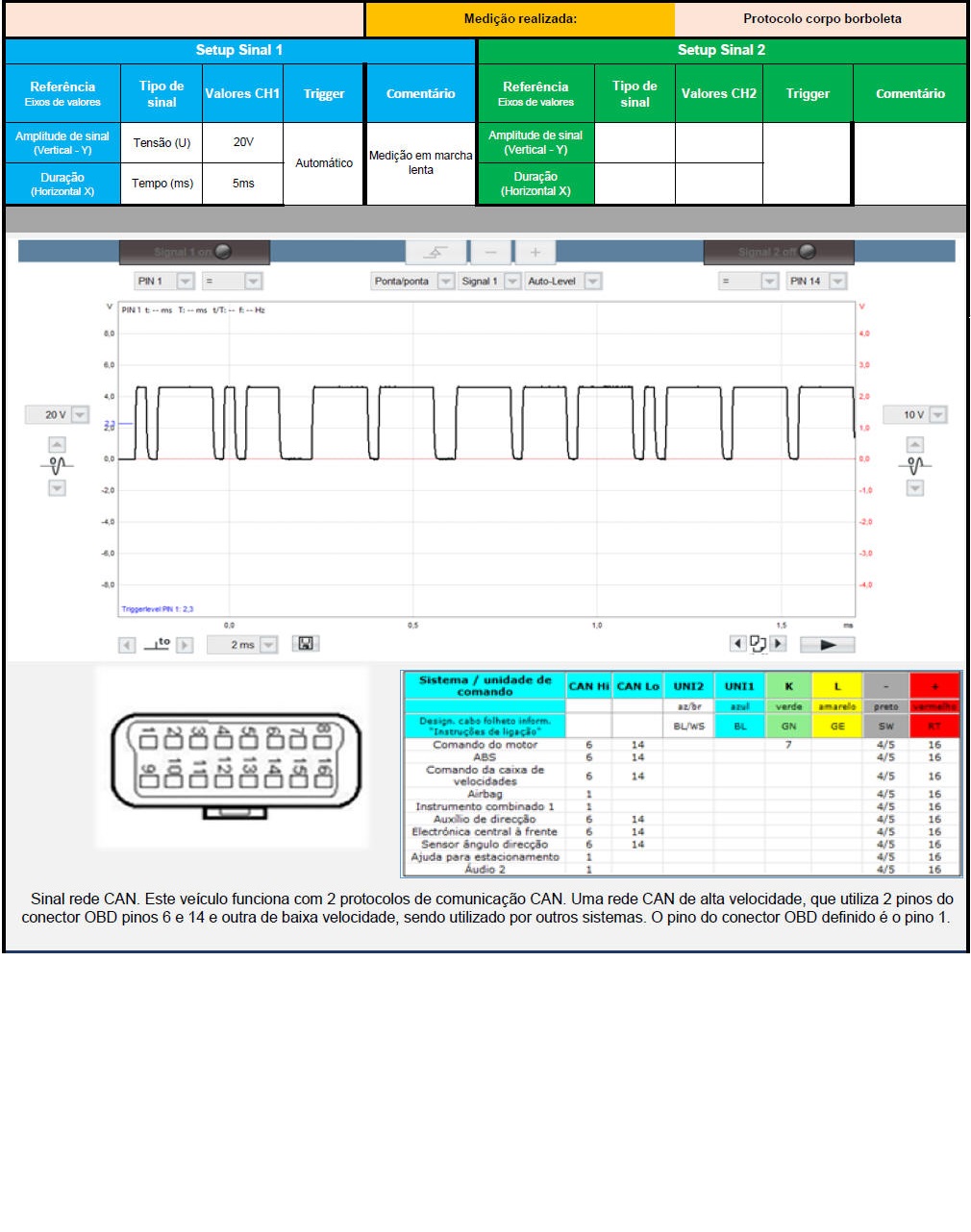Screen dimensions: 971x1232
Task: Shift Signal 1 offset down arrow
Action: (57, 488)
